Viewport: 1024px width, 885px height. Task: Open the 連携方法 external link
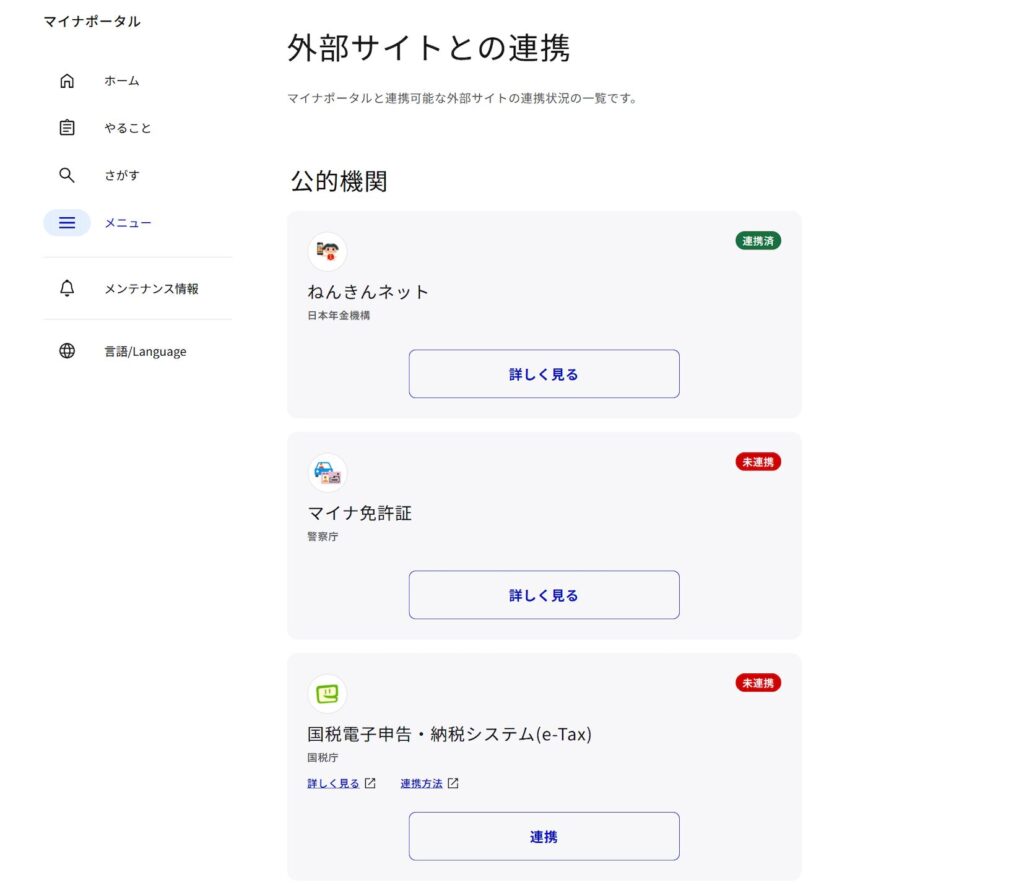(428, 784)
